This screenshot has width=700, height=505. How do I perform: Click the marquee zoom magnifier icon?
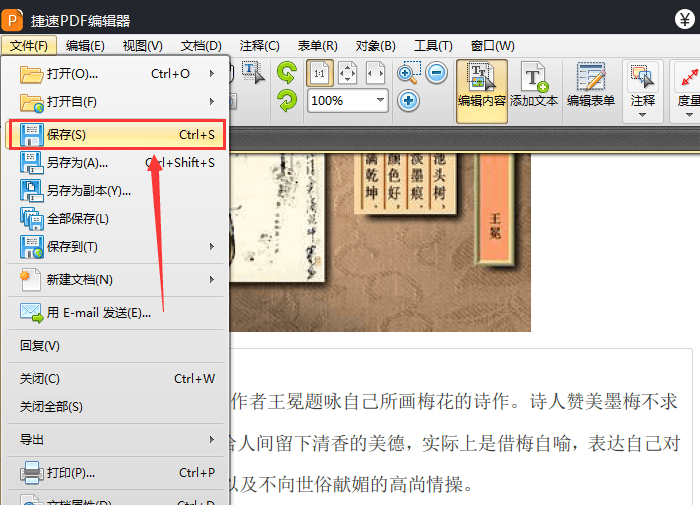408,73
